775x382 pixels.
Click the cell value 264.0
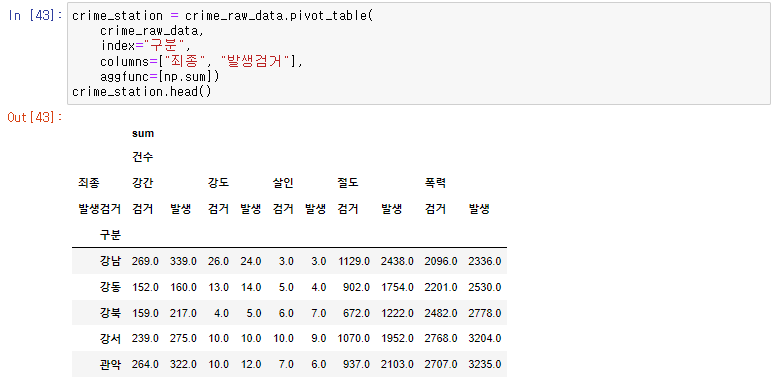pyautogui.click(x=145, y=364)
